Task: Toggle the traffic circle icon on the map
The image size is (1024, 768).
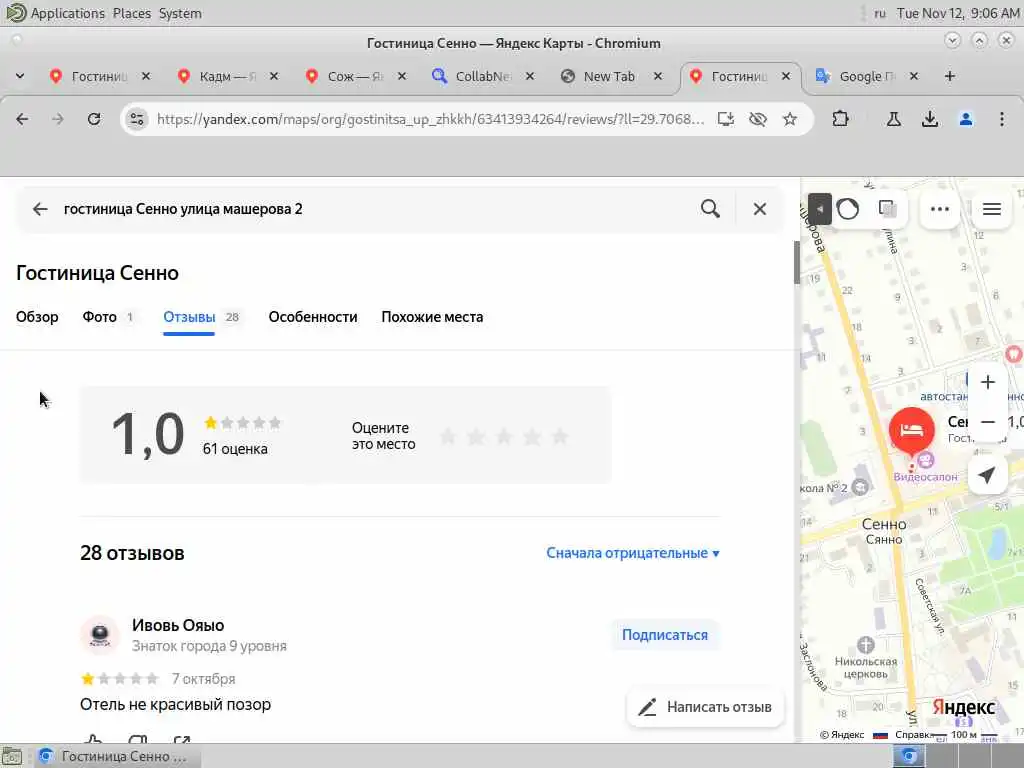Action: pyautogui.click(x=848, y=209)
